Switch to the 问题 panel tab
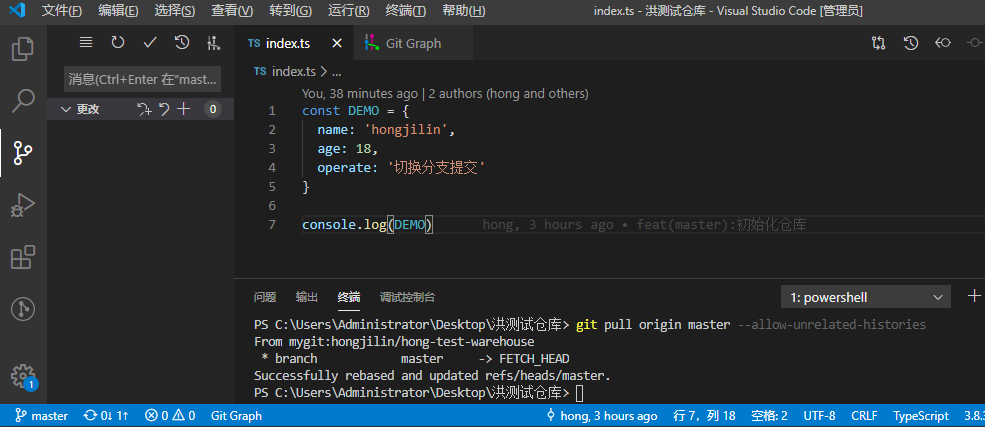985x427 pixels. click(x=264, y=297)
